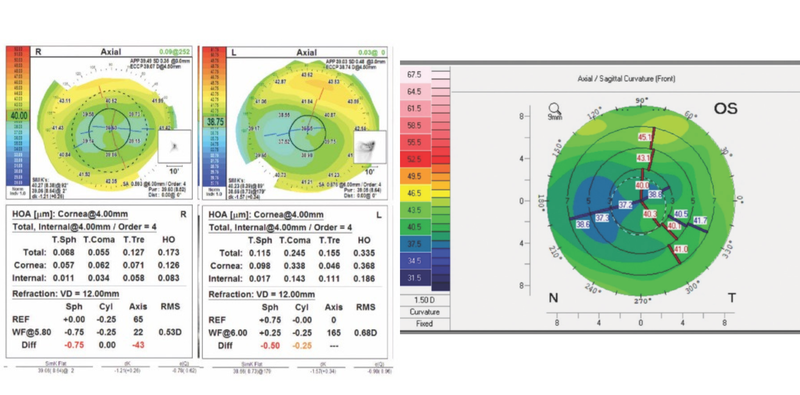
Task: Click the 38.8 blue value on OS map
Action: (x=655, y=194)
